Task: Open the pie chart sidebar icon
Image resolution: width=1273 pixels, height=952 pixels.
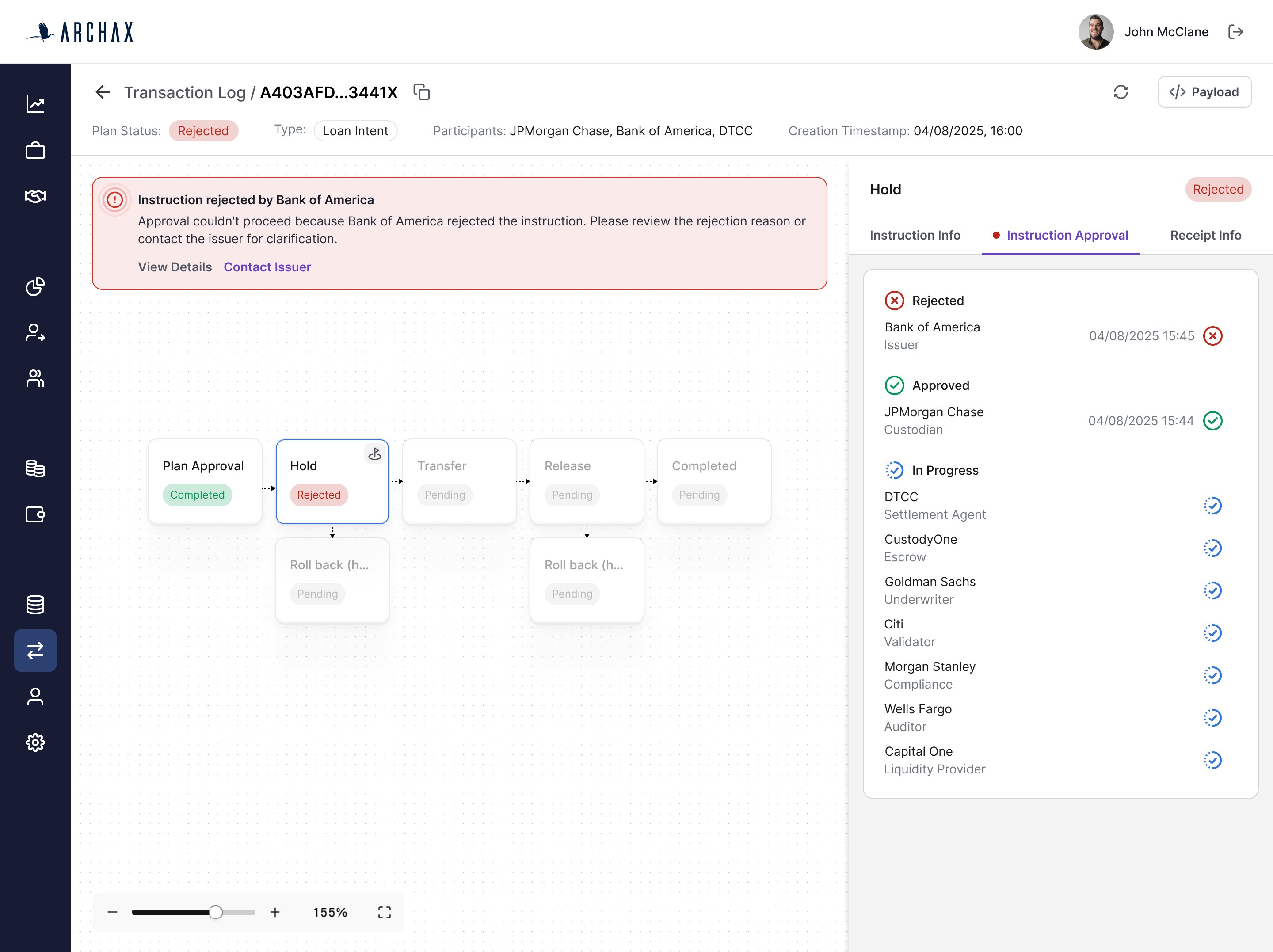Action: click(x=35, y=286)
